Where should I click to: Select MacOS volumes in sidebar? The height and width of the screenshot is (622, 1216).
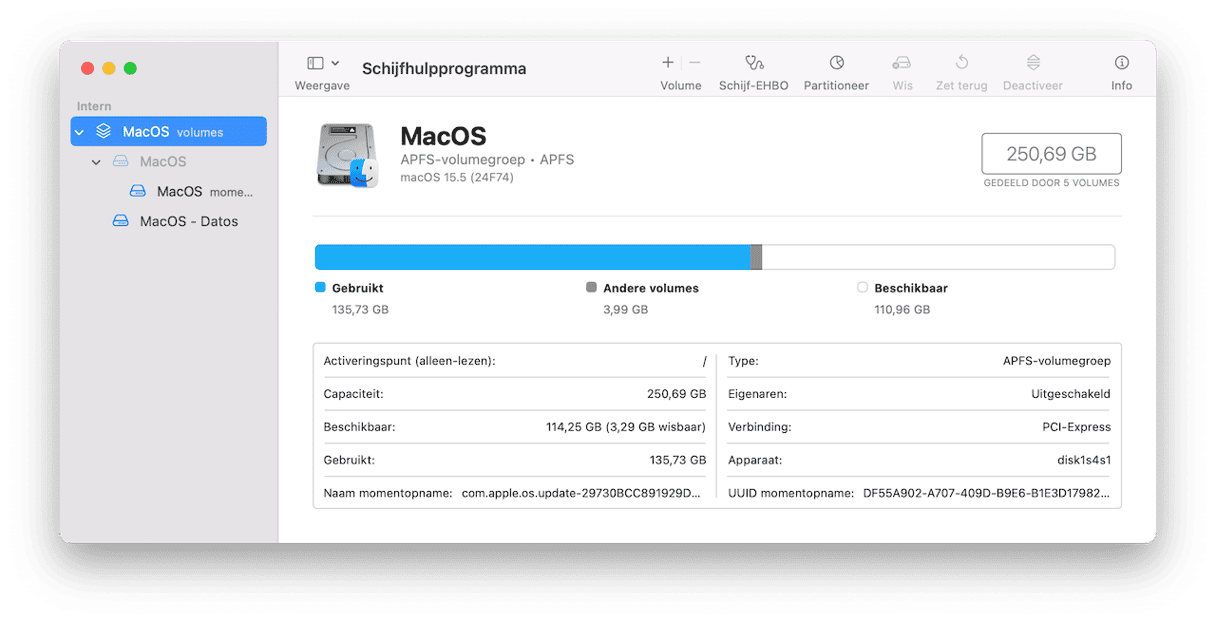tap(169, 132)
